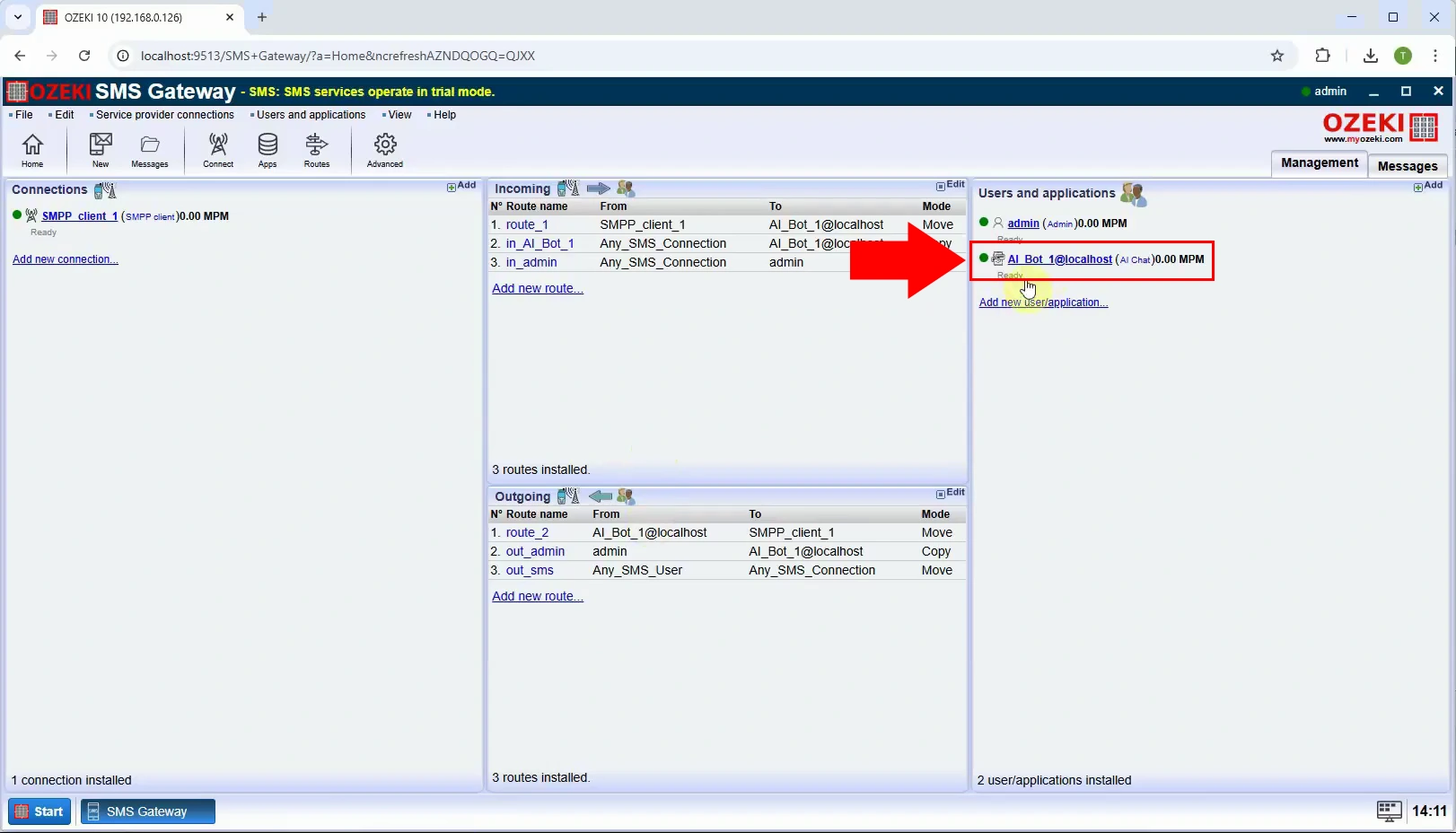
Task: Click Add new user/application link
Action: tap(1043, 303)
